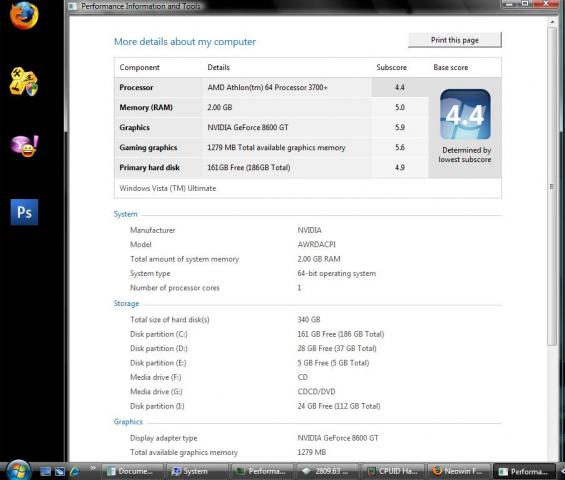Screen dimensions: 565x480
Task: Click the System section heading
Action: click(x=125, y=214)
